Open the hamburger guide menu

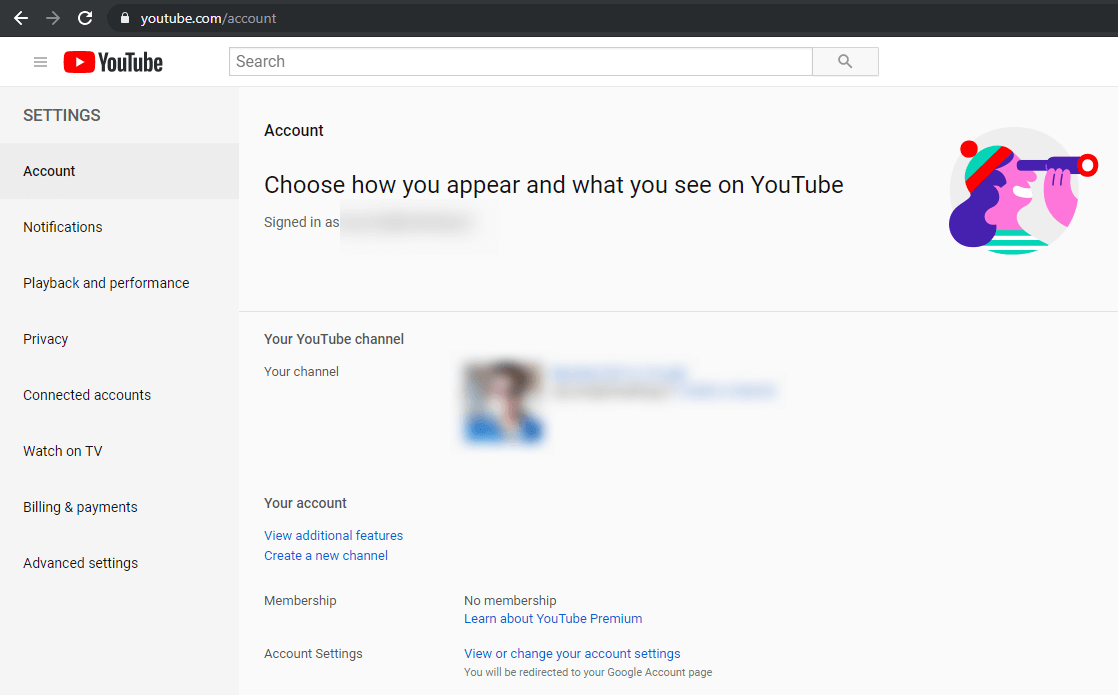(x=41, y=62)
